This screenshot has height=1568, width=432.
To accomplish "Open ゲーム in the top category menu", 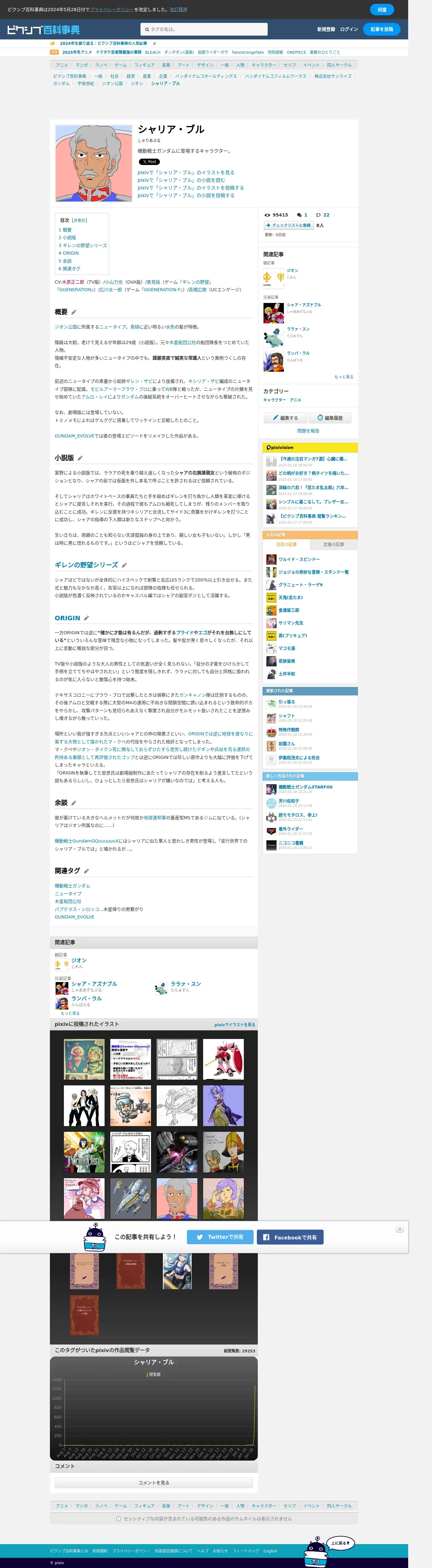I will click(x=121, y=65).
